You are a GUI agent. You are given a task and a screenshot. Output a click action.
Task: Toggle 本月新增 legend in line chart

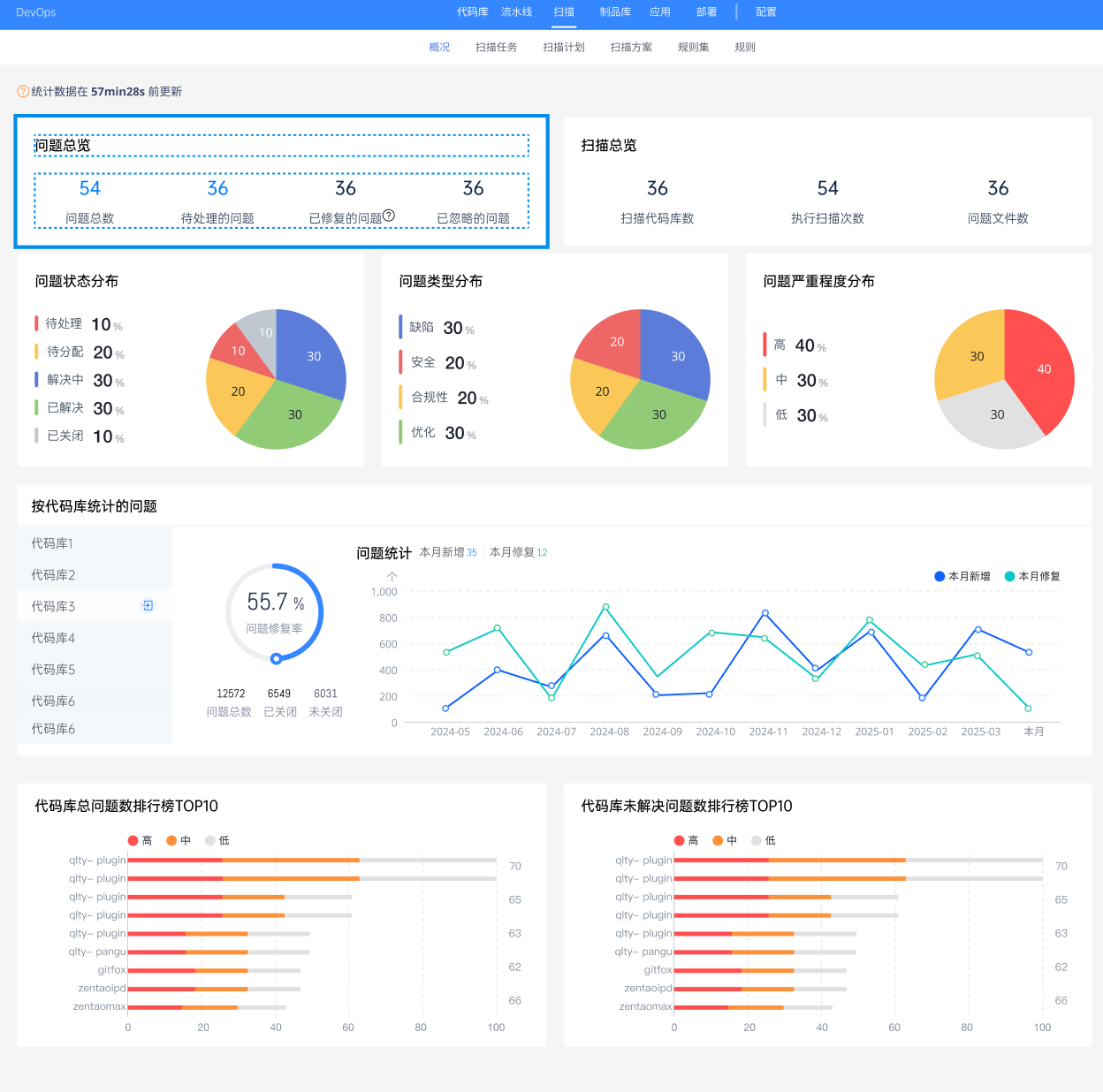(962, 576)
